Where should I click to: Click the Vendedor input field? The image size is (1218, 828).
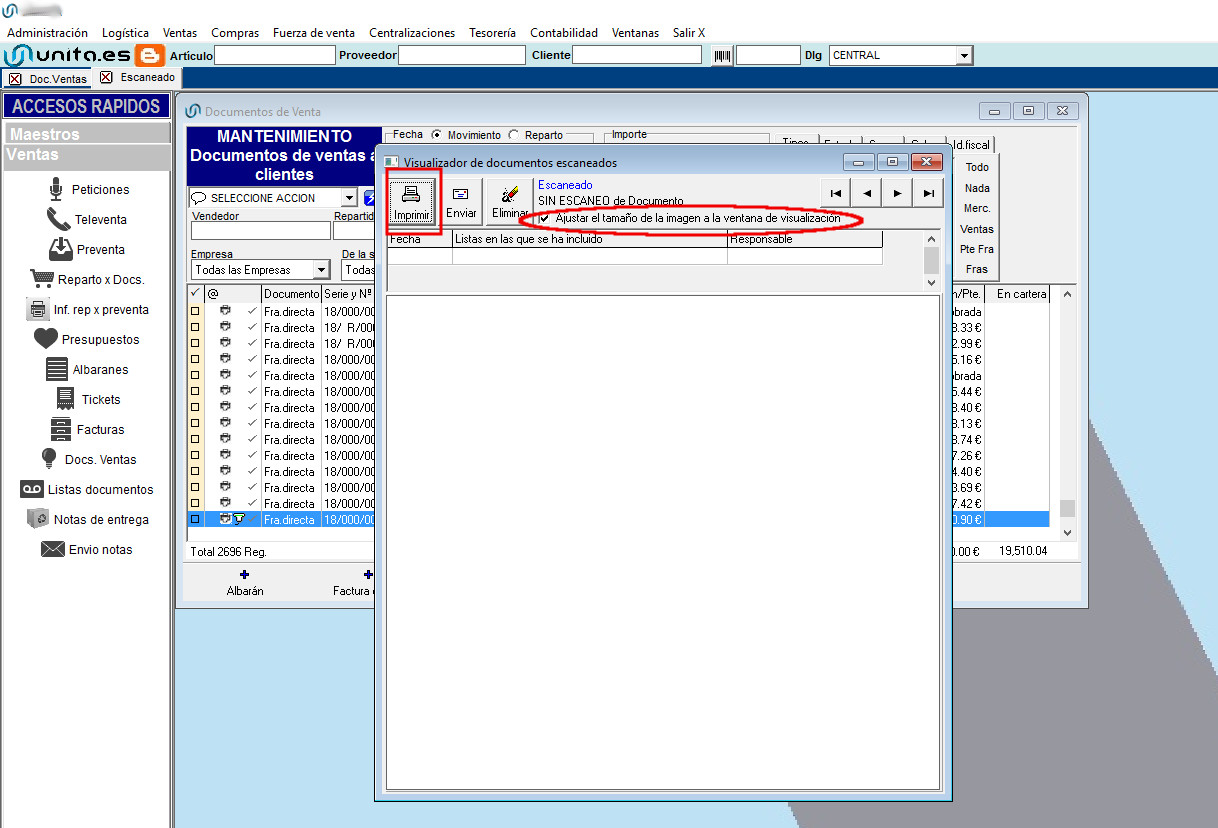click(261, 231)
